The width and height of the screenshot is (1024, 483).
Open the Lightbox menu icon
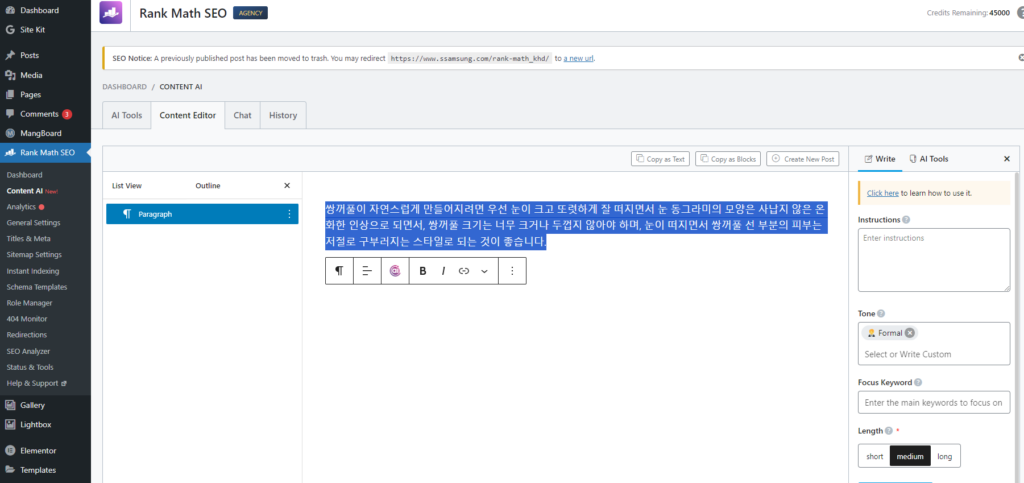[10, 425]
